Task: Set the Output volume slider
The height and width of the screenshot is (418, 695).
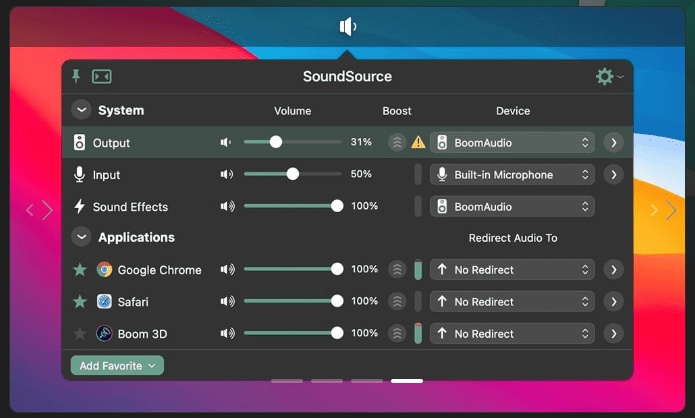Action: [x=293, y=142]
